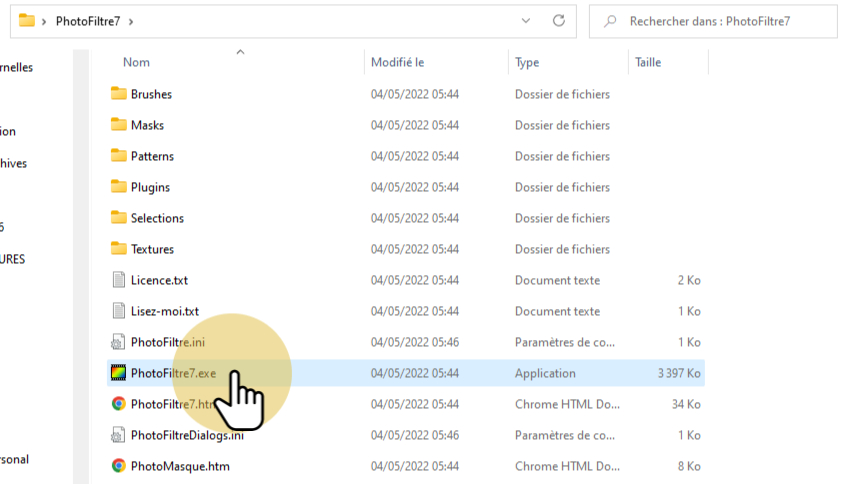This screenshot has width=842, height=484.
Task: Select the Selections folder name
Action: click(x=157, y=218)
